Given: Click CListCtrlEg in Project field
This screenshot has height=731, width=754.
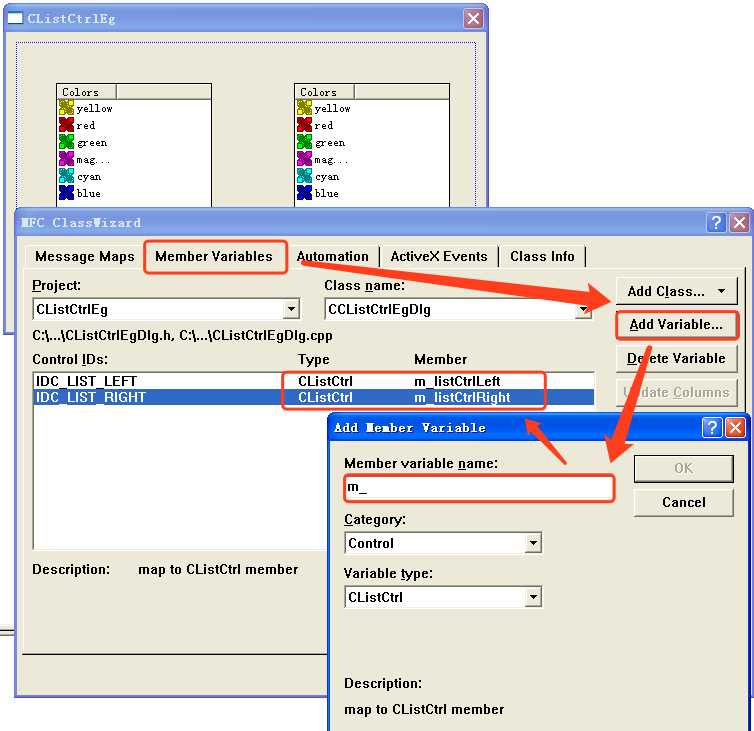Looking at the screenshot, I should (72, 309).
